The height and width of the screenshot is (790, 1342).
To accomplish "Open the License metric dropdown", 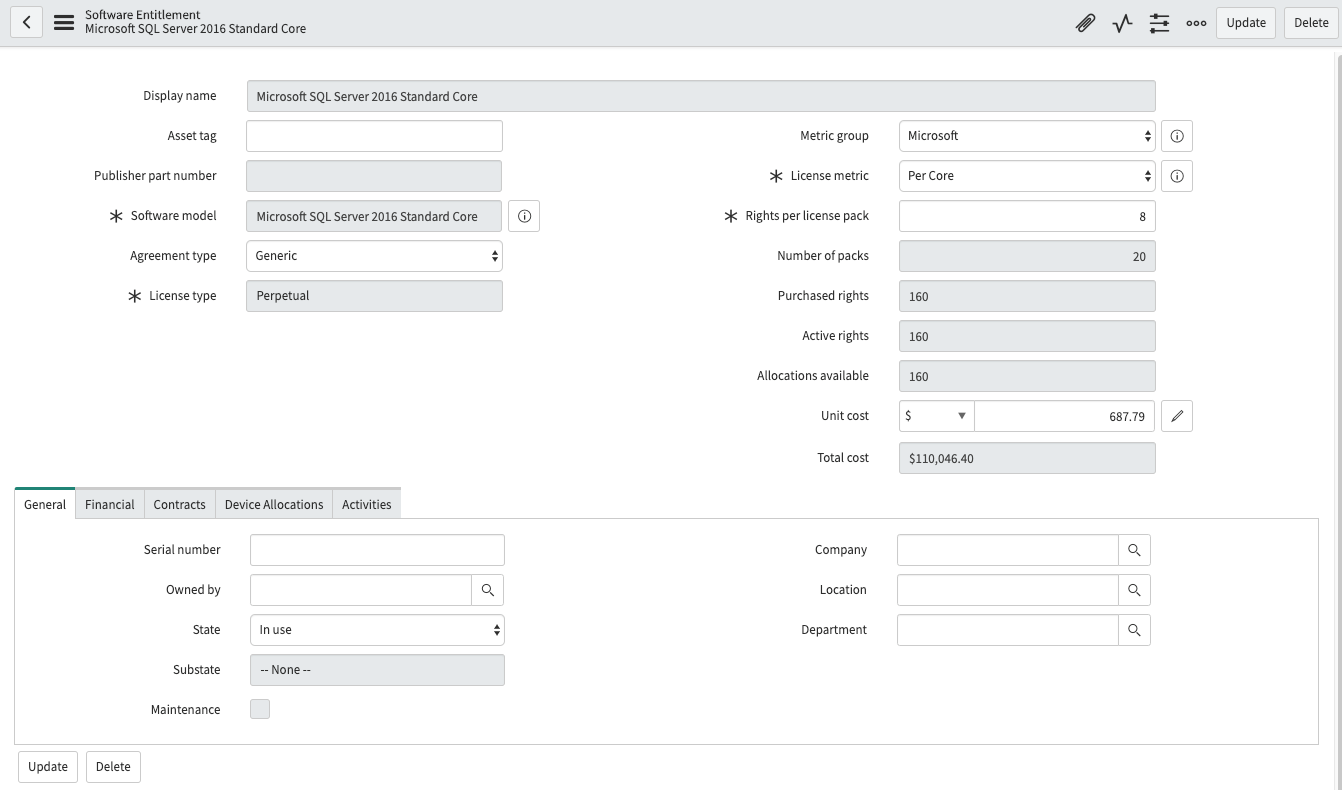I will pos(1027,176).
